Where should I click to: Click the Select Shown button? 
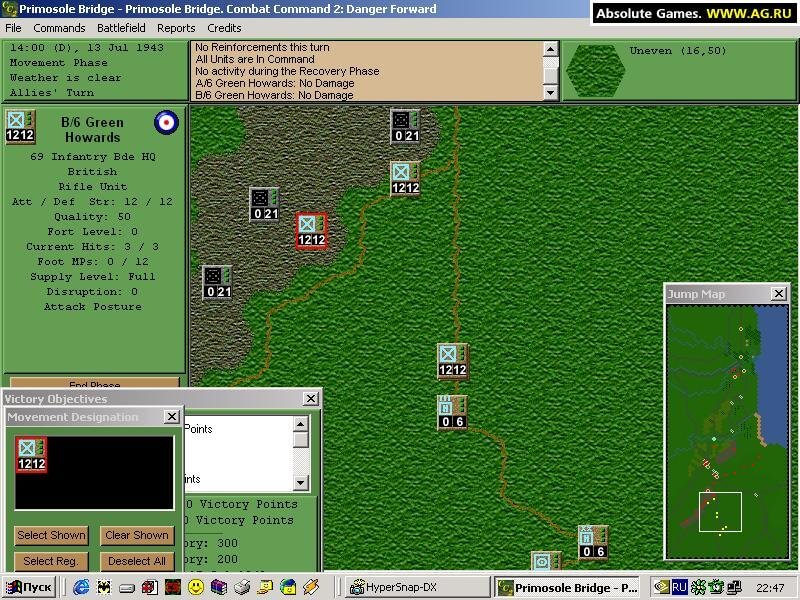(51, 535)
